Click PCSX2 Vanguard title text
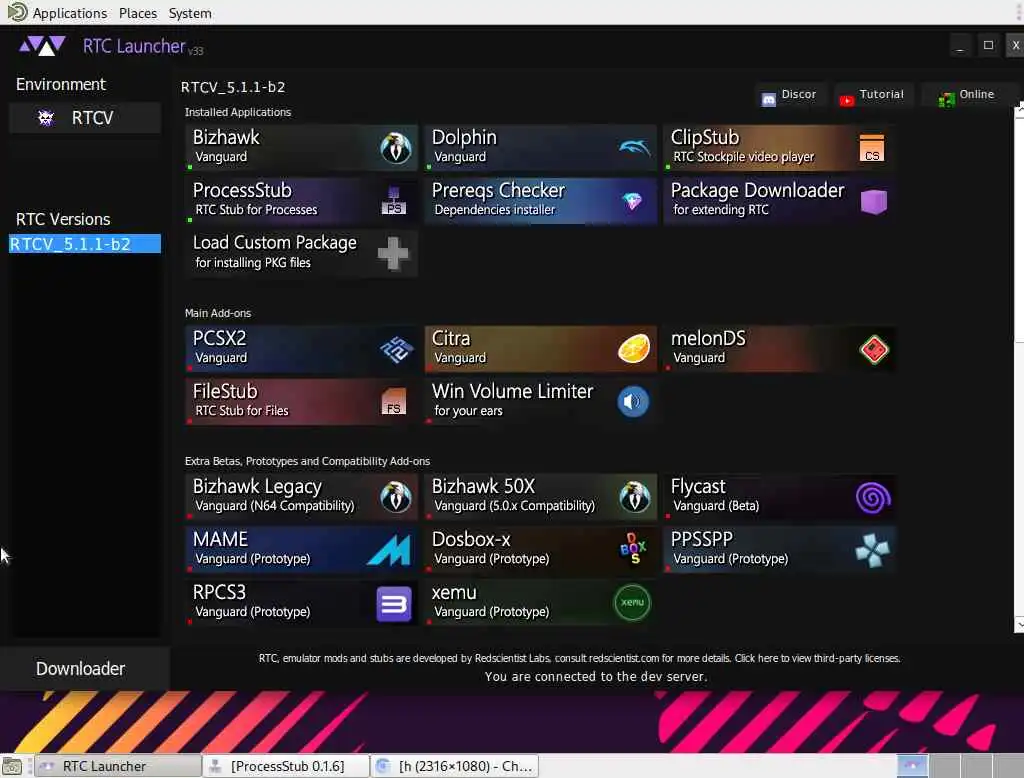Image resolution: width=1024 pixels, height=778 pixels. click(219, 338)
